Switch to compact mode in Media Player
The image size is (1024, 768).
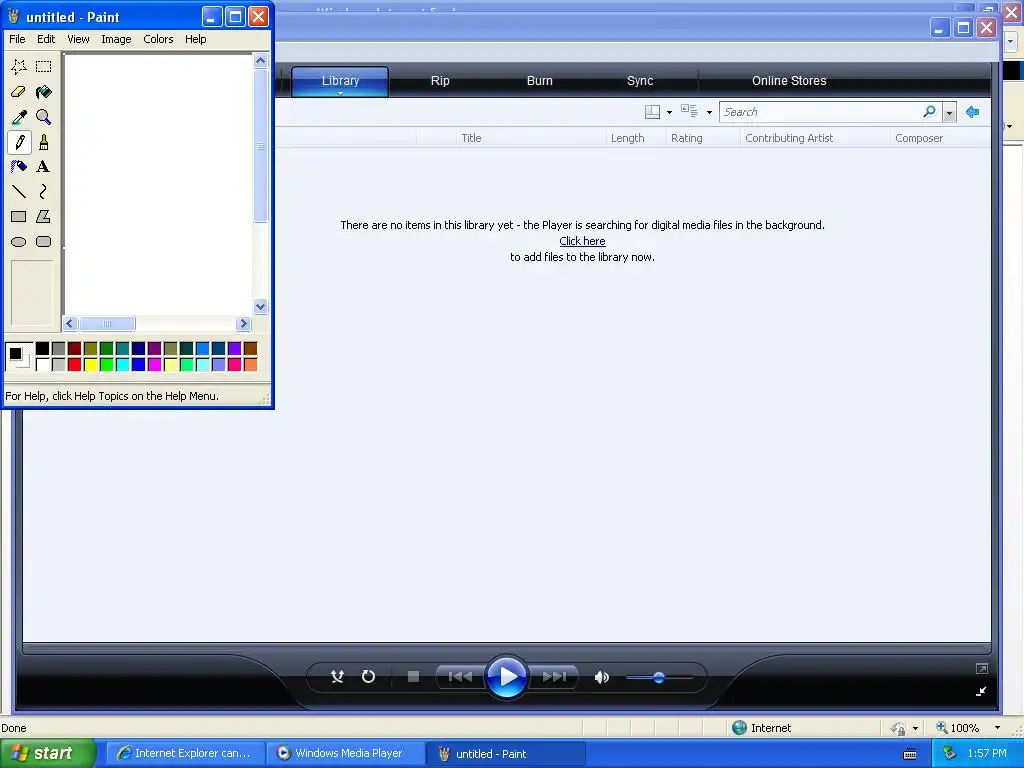981,692
